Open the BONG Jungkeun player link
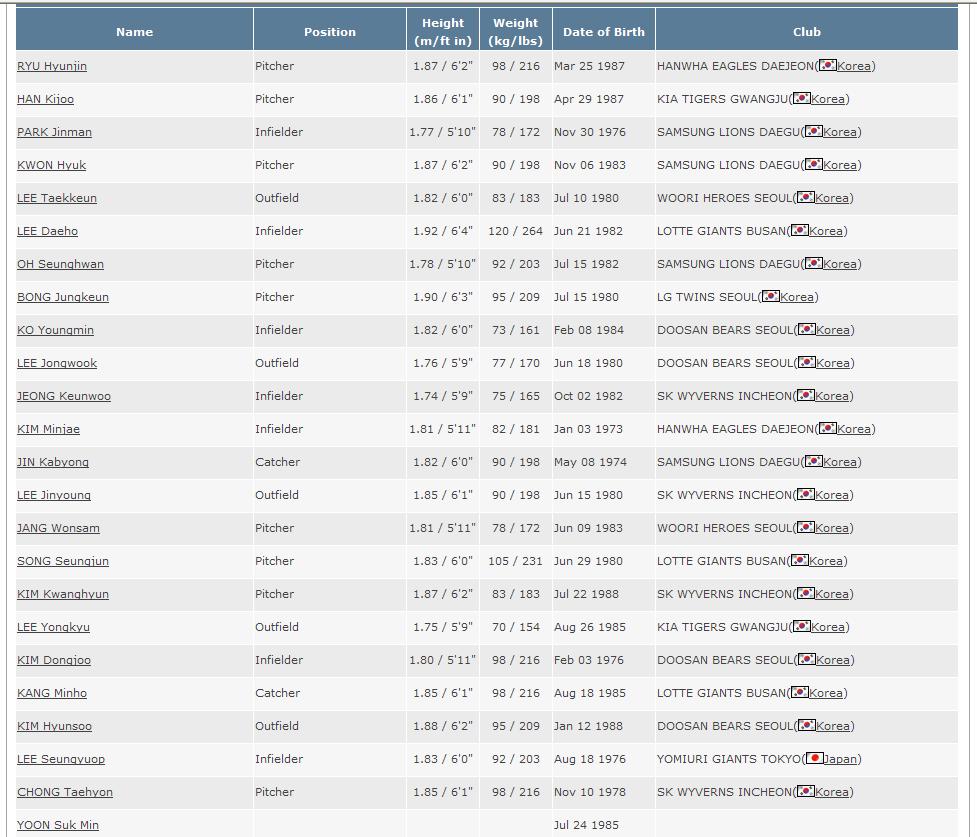The image size is (977, 837). coord(63,297)
